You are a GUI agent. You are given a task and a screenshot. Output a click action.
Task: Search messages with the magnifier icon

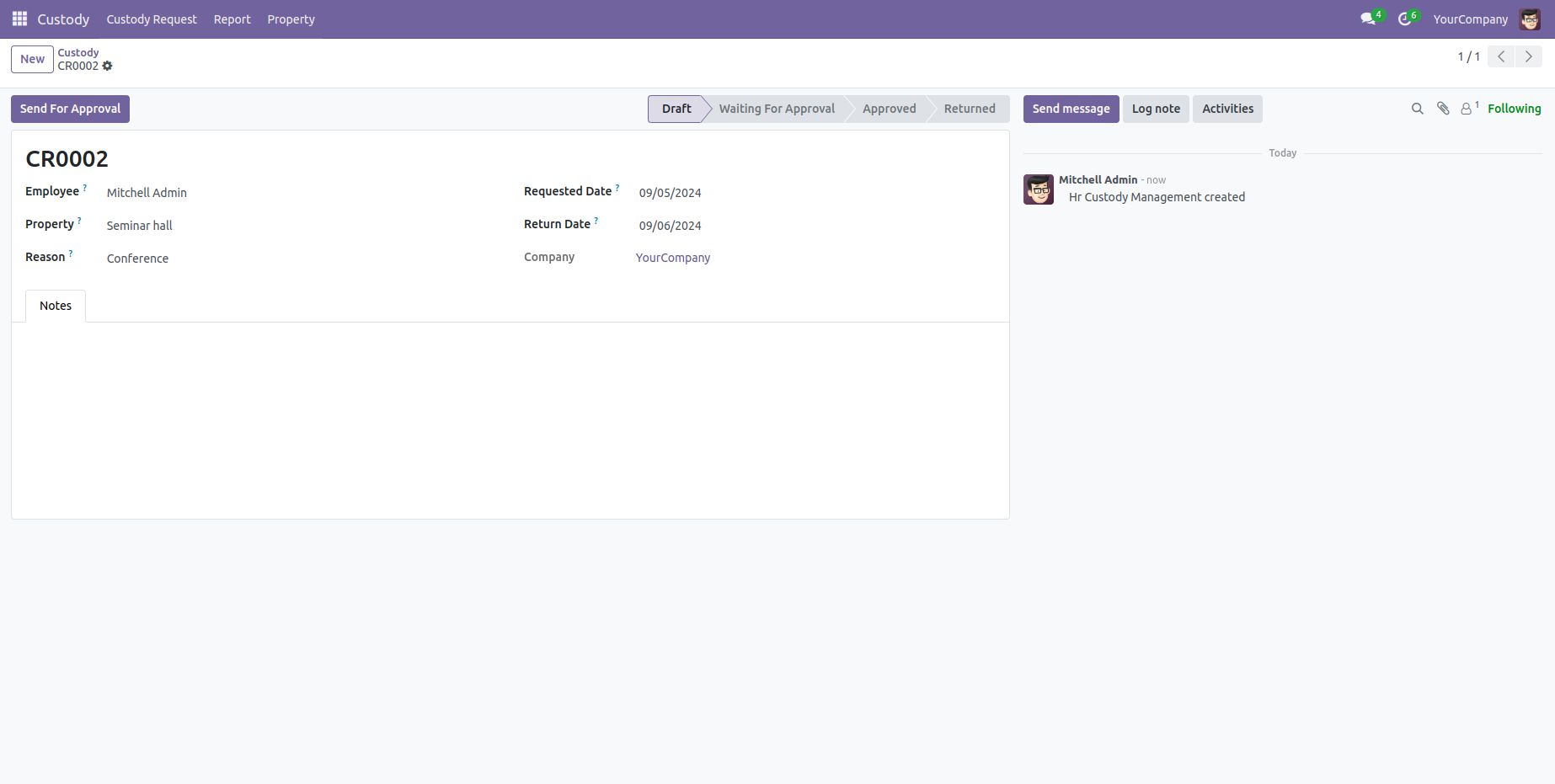pyautogui.click(x=1417, y=109)
